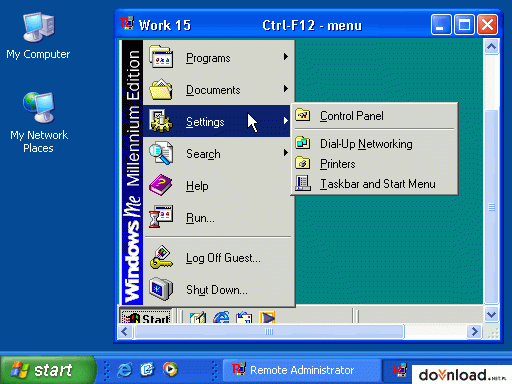Switch to Remote Administrator taskbar button
Viewport: 512px width, 384px height.
pos(302,370)
